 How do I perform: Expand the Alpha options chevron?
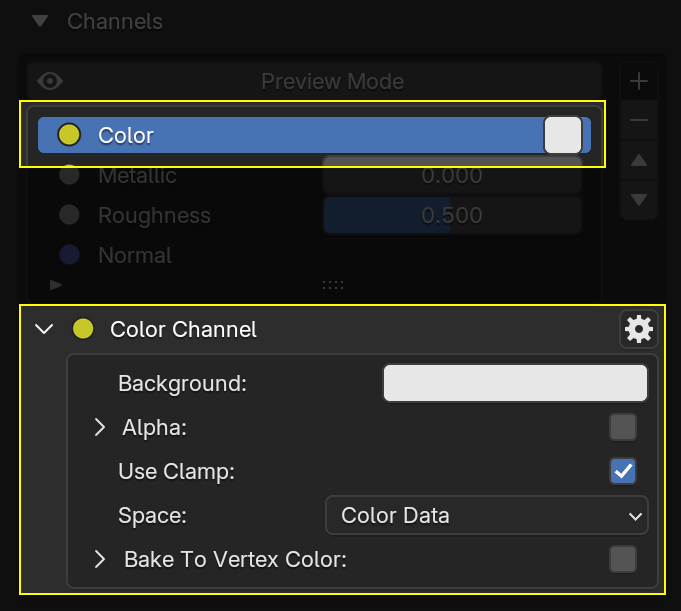click(100, 427)
